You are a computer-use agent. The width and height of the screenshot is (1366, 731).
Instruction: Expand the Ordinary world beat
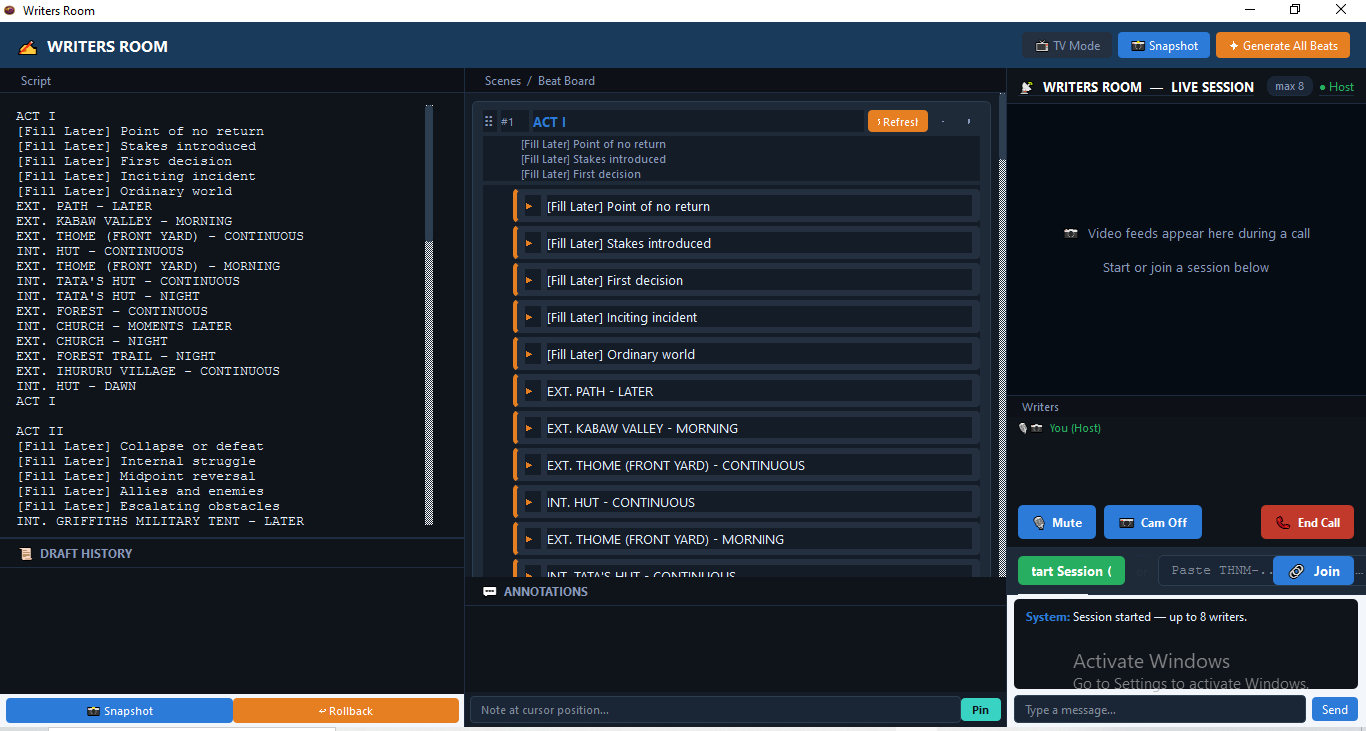click(x=529, y=354)
